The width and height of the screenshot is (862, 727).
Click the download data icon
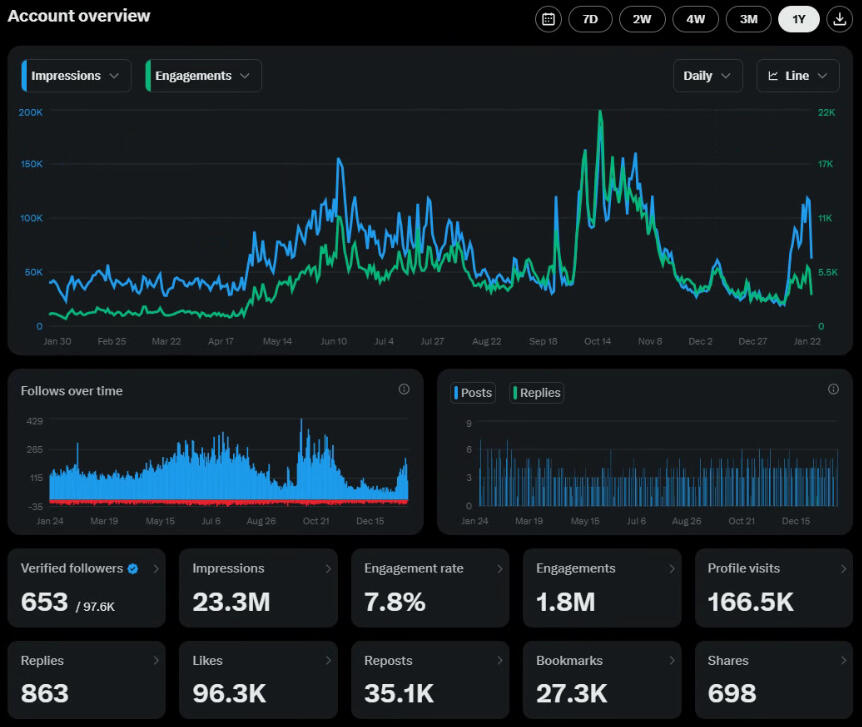pos(839,19)
